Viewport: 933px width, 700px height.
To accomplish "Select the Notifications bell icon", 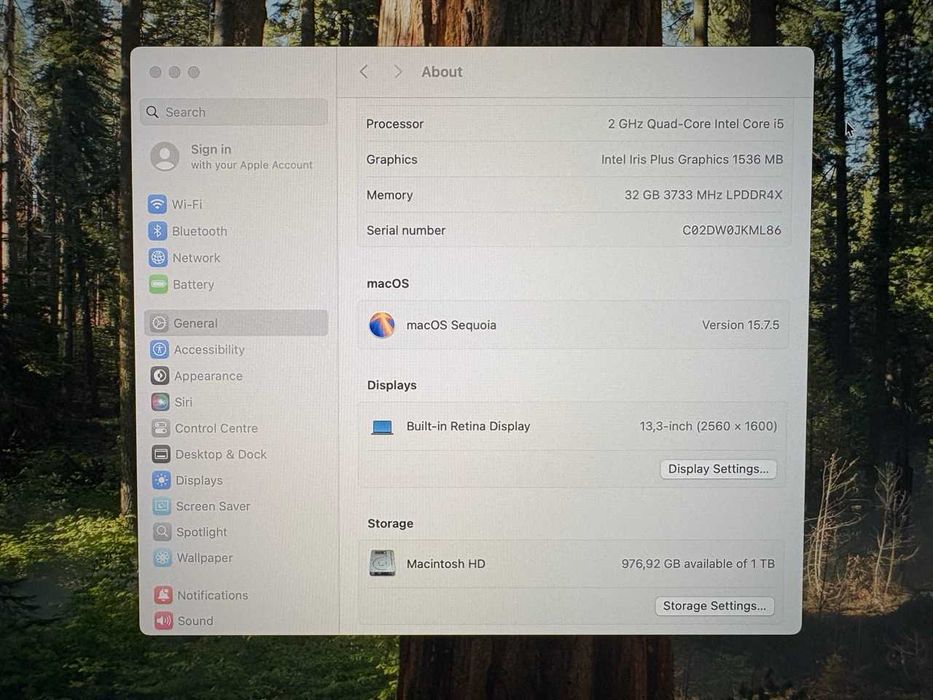I will [x=163, y=595].
